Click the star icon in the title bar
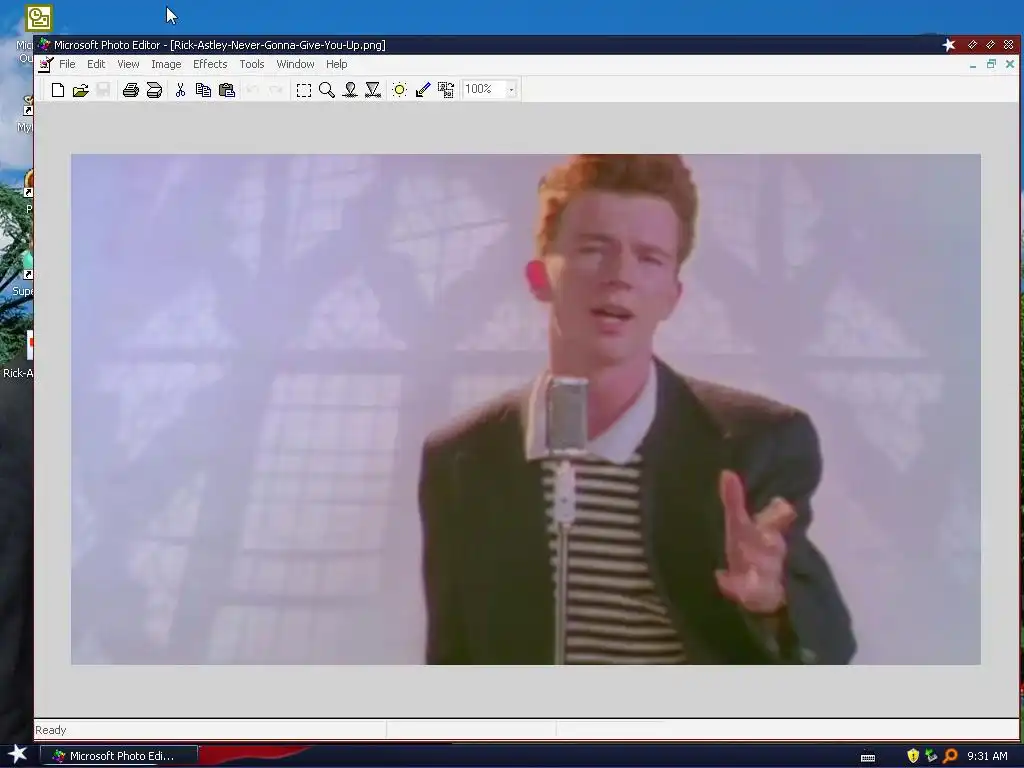The width and height of the screenshot is (1024, 768). (949, 44)
